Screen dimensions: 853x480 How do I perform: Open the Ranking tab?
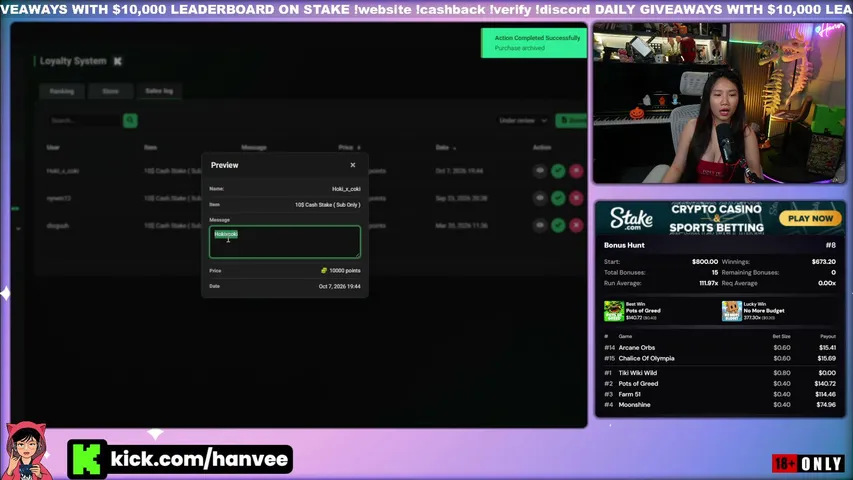tap(61, 91)
